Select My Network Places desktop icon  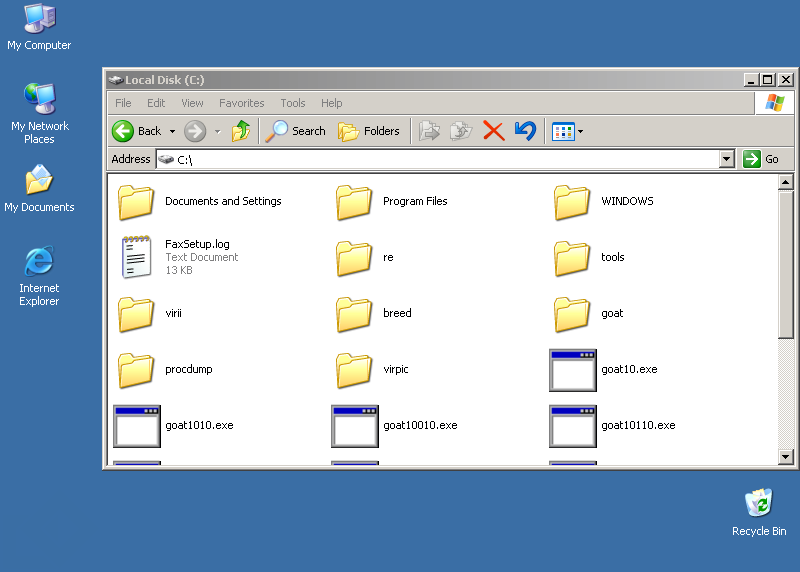39,113
